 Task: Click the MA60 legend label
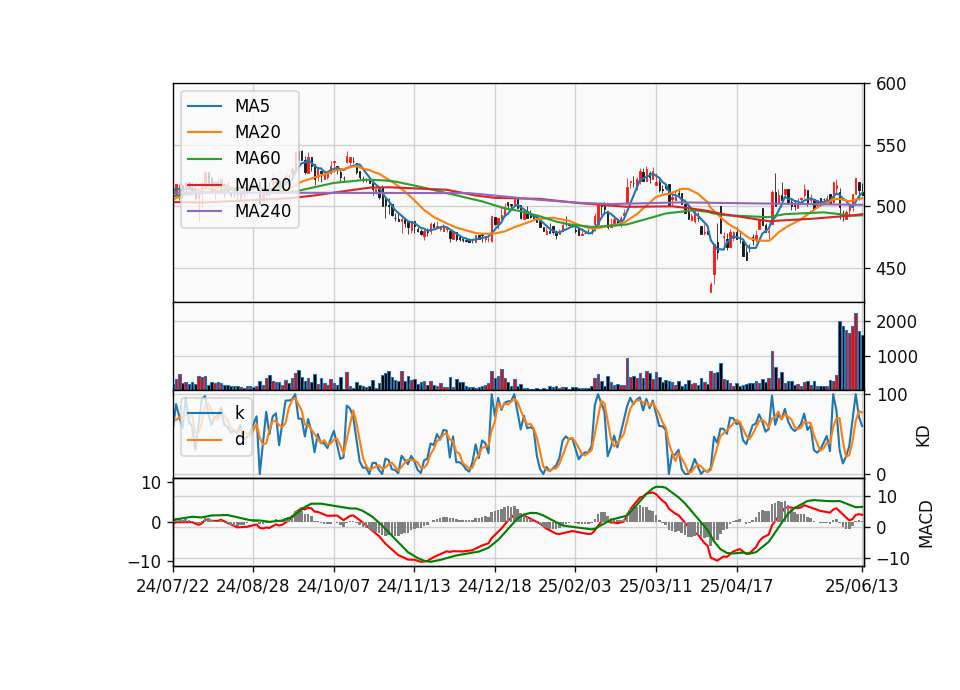(x=258, y=159)
